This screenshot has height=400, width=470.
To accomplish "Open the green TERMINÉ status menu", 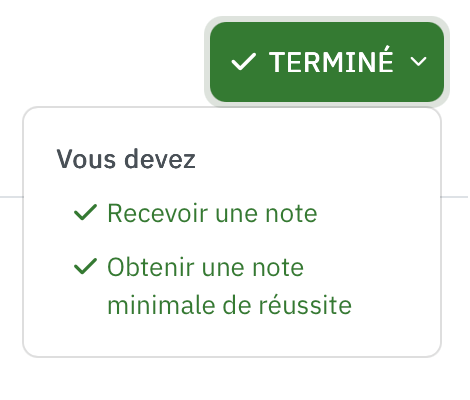I will coord(327,62).
